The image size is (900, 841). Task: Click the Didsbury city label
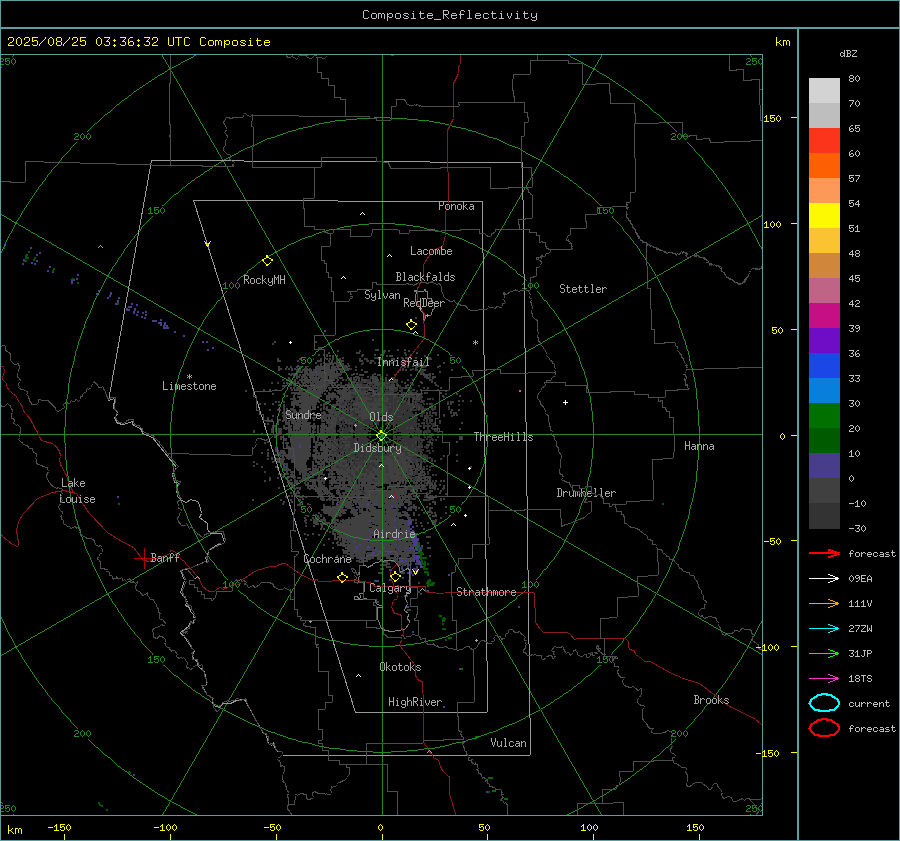coord(377,448)
